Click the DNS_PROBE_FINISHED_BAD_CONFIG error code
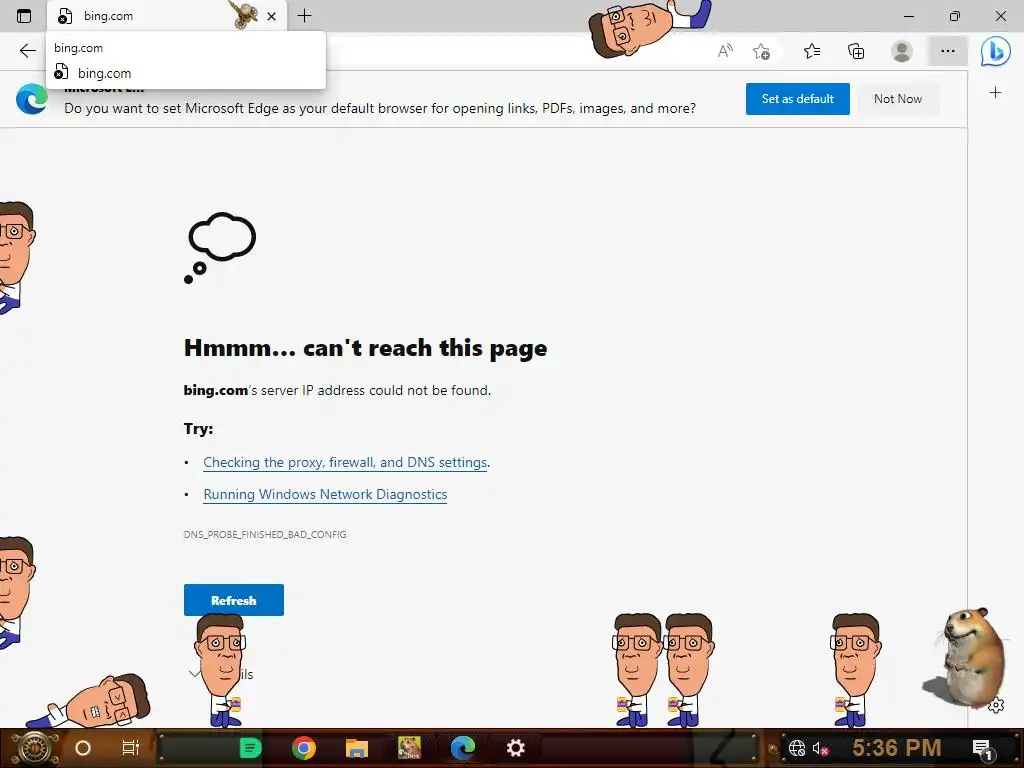The width and height of the screenshot is (1024, 768). point(265,534)
